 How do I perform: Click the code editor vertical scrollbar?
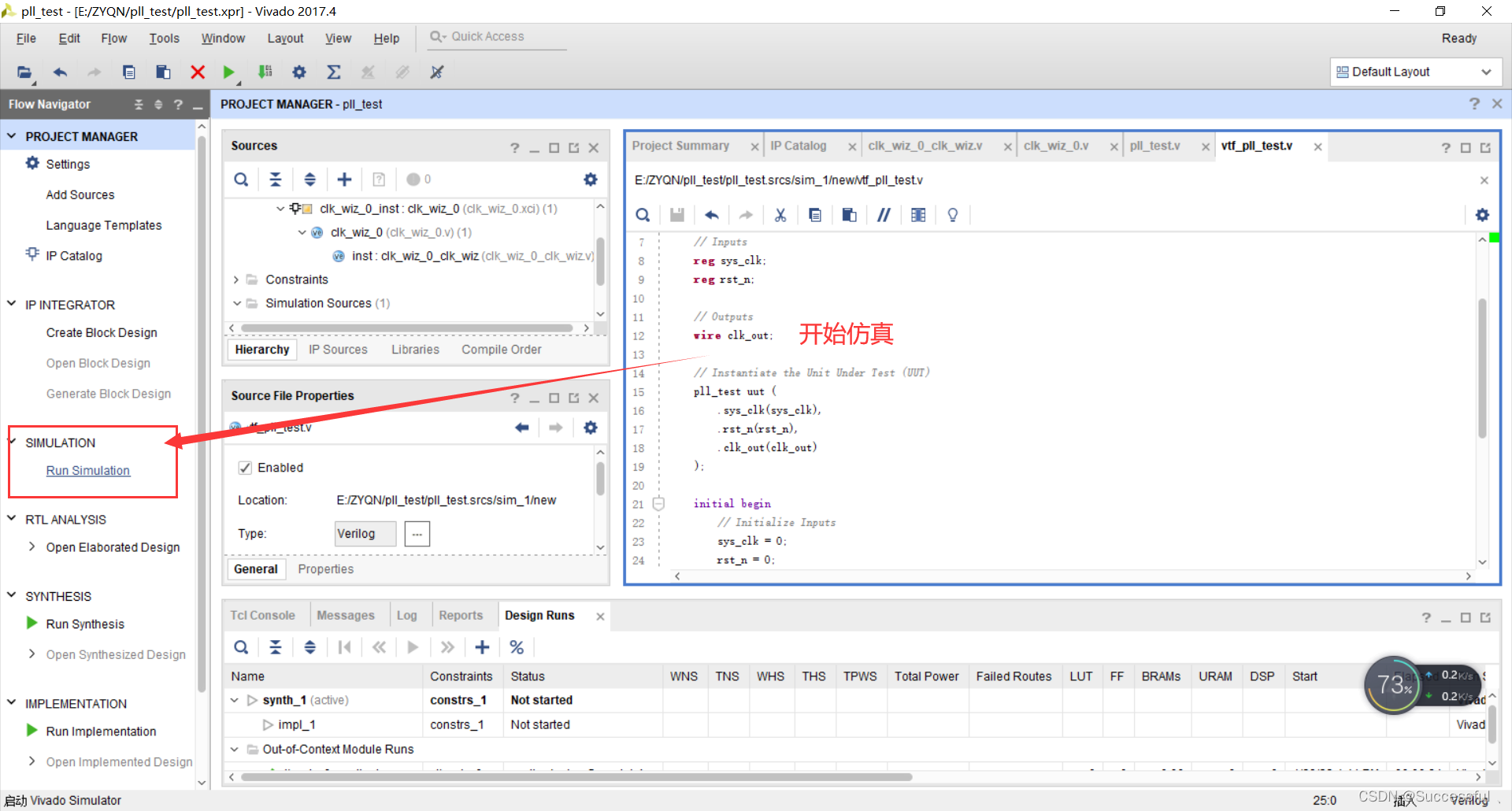(x=1482, y=368)
